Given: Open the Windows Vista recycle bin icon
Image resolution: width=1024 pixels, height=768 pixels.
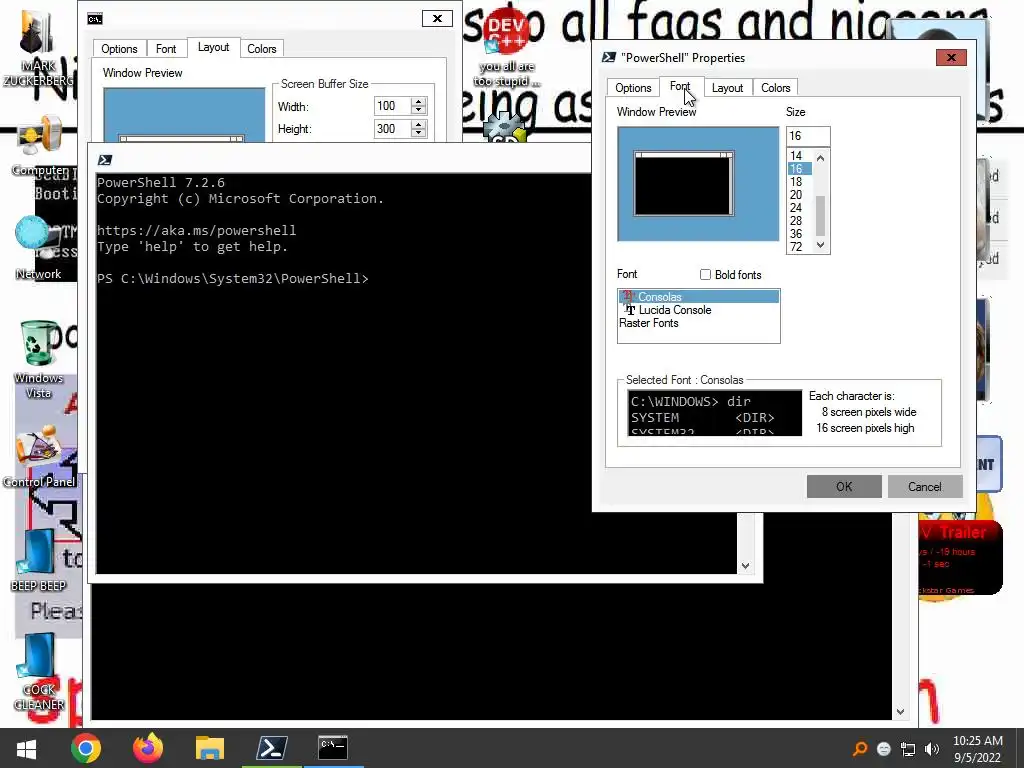Looking at the screenshot, I should coord(39,359).
